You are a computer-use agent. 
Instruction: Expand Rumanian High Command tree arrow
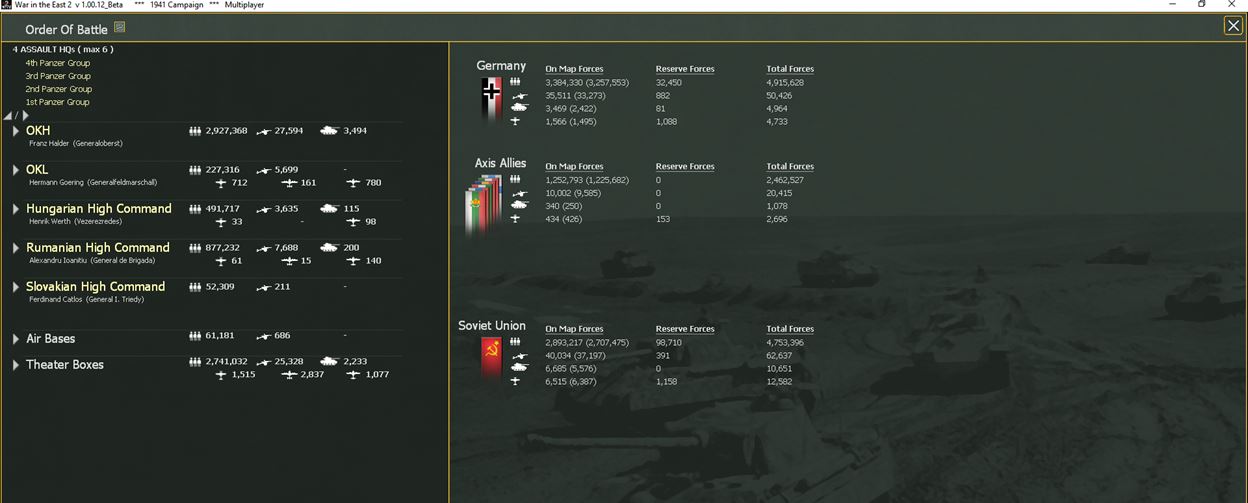(16, 248)
